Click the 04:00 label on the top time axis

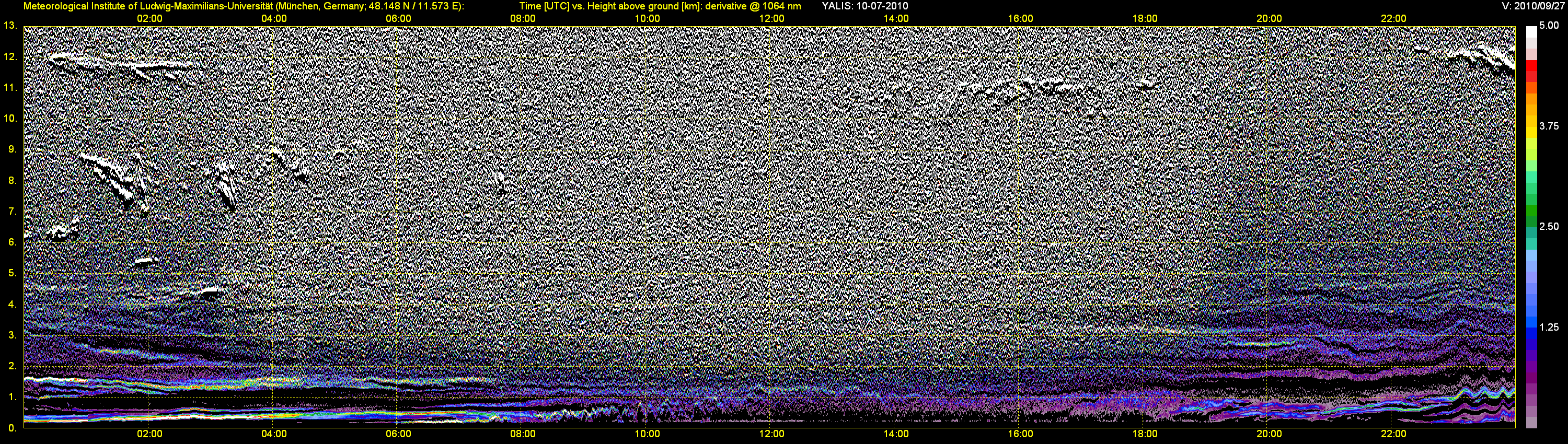(274, 19)
